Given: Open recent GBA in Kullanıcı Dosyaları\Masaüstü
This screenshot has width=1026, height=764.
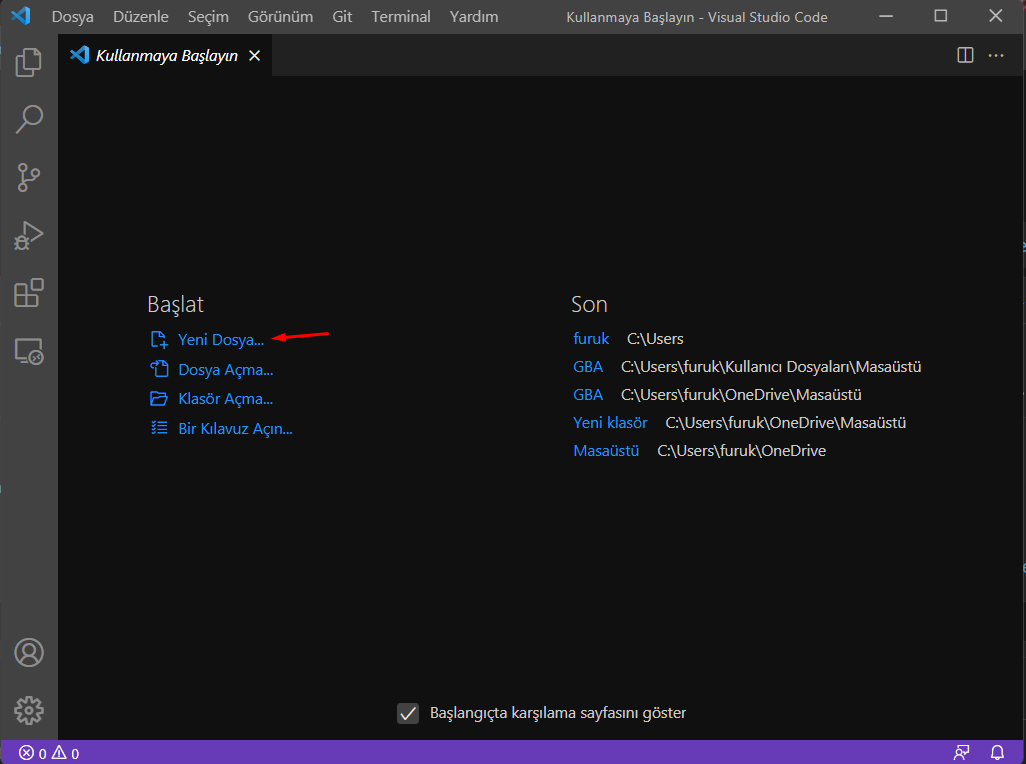Looking at the screenshot, I should coord(588,366).
